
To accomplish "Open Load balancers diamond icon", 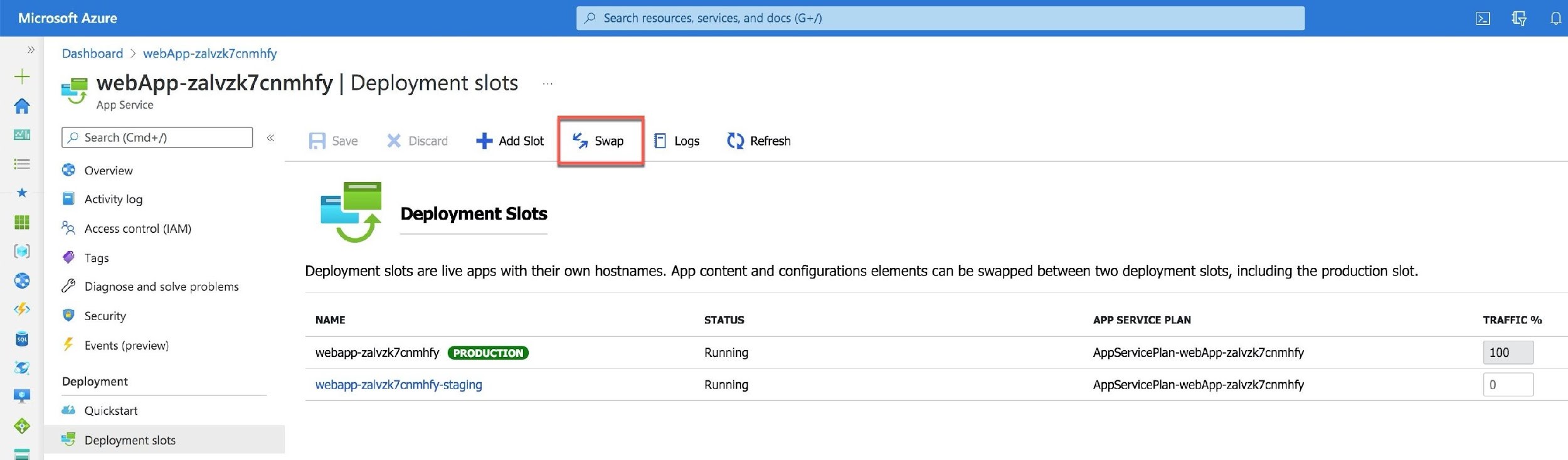I will (x=22, y=426).
